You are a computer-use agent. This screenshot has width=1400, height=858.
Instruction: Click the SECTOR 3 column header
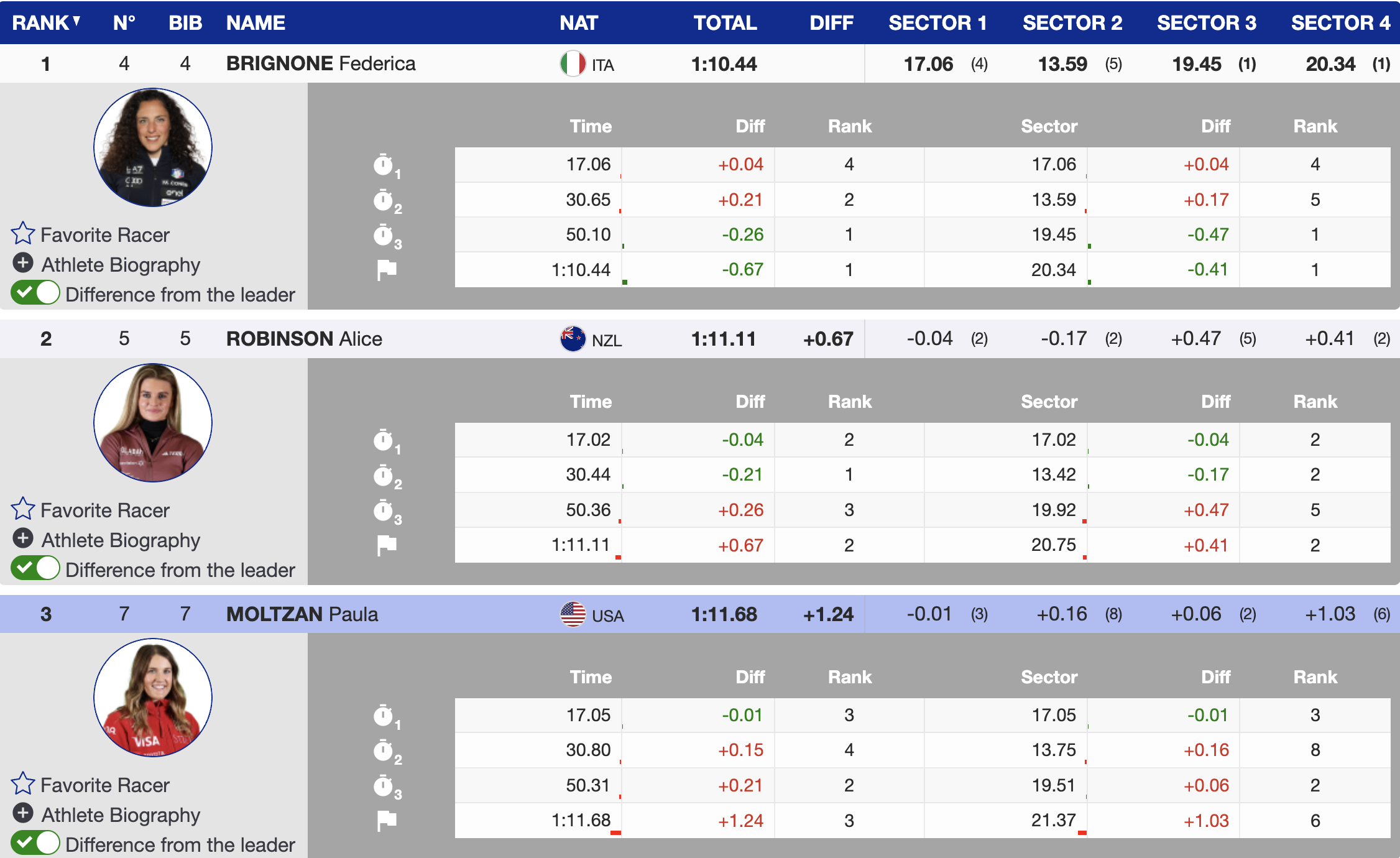coord(1206,22)
